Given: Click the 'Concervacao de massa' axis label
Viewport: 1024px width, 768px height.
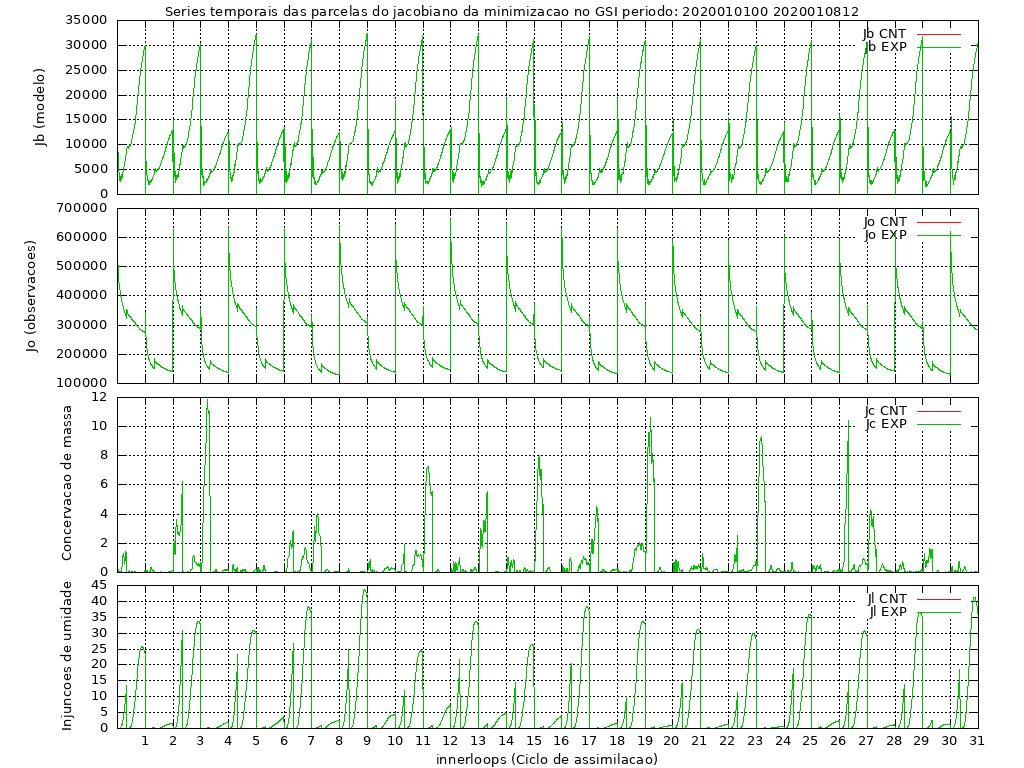Looking at the screenshot, I should [x=68, y=483].
